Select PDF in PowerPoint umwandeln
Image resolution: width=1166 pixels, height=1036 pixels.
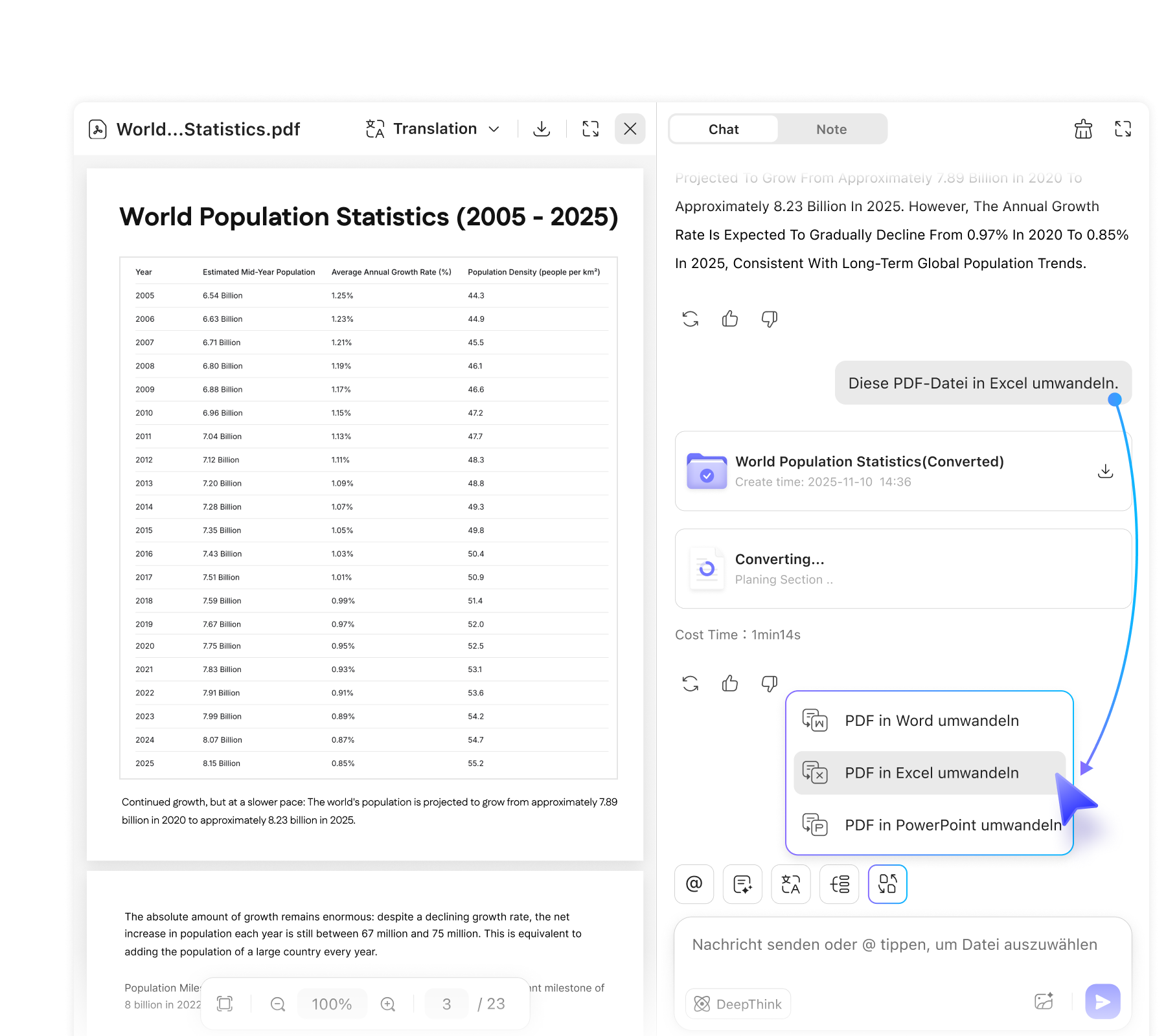click(950, 825)
